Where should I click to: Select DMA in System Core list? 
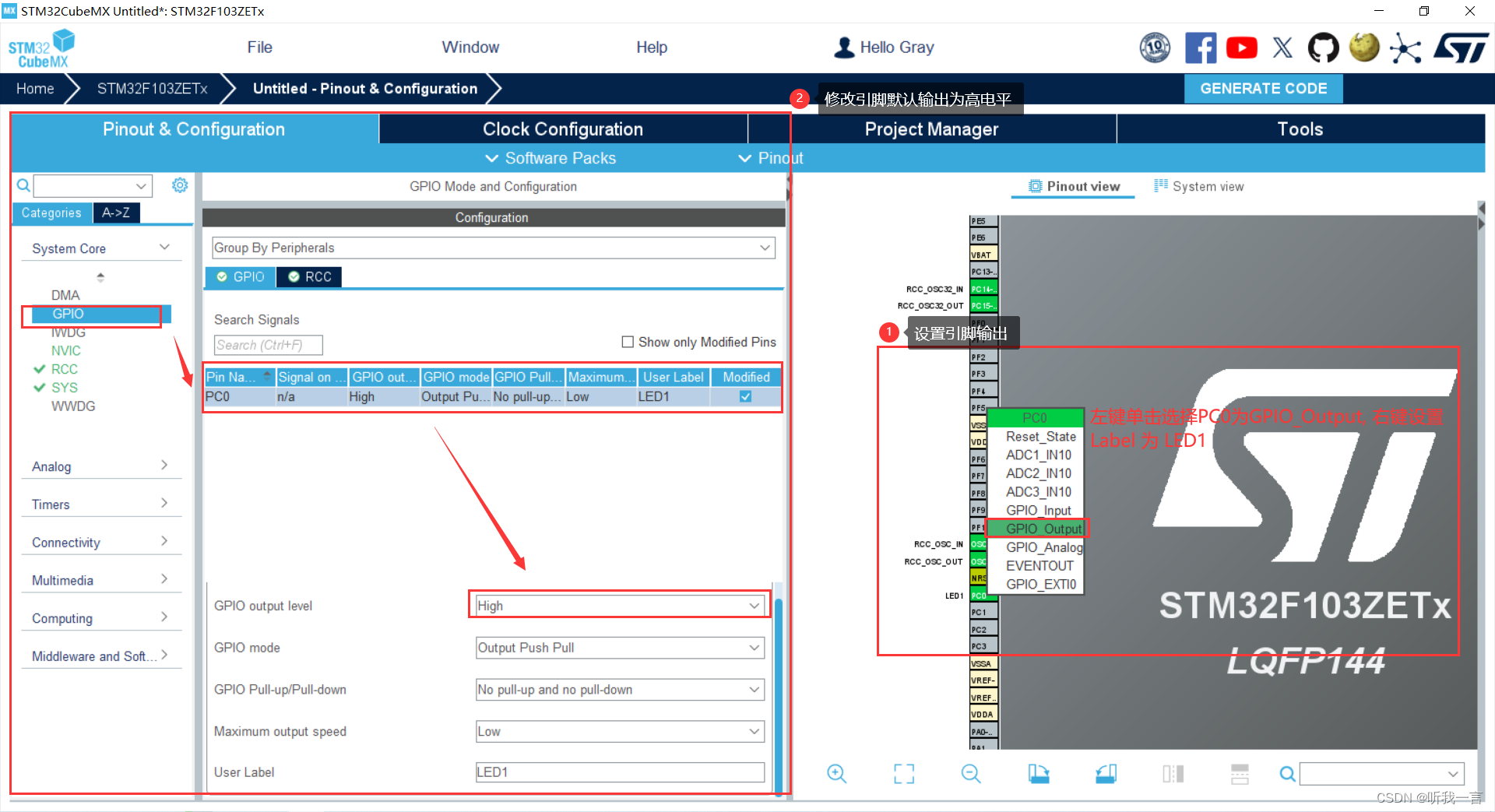click(65, 295)
